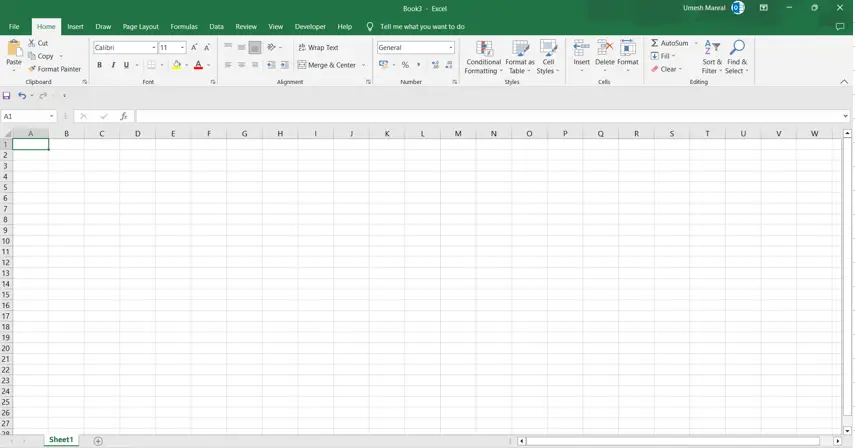Toggle Bold formatting

pyautogui.click(x=99, y=65)
